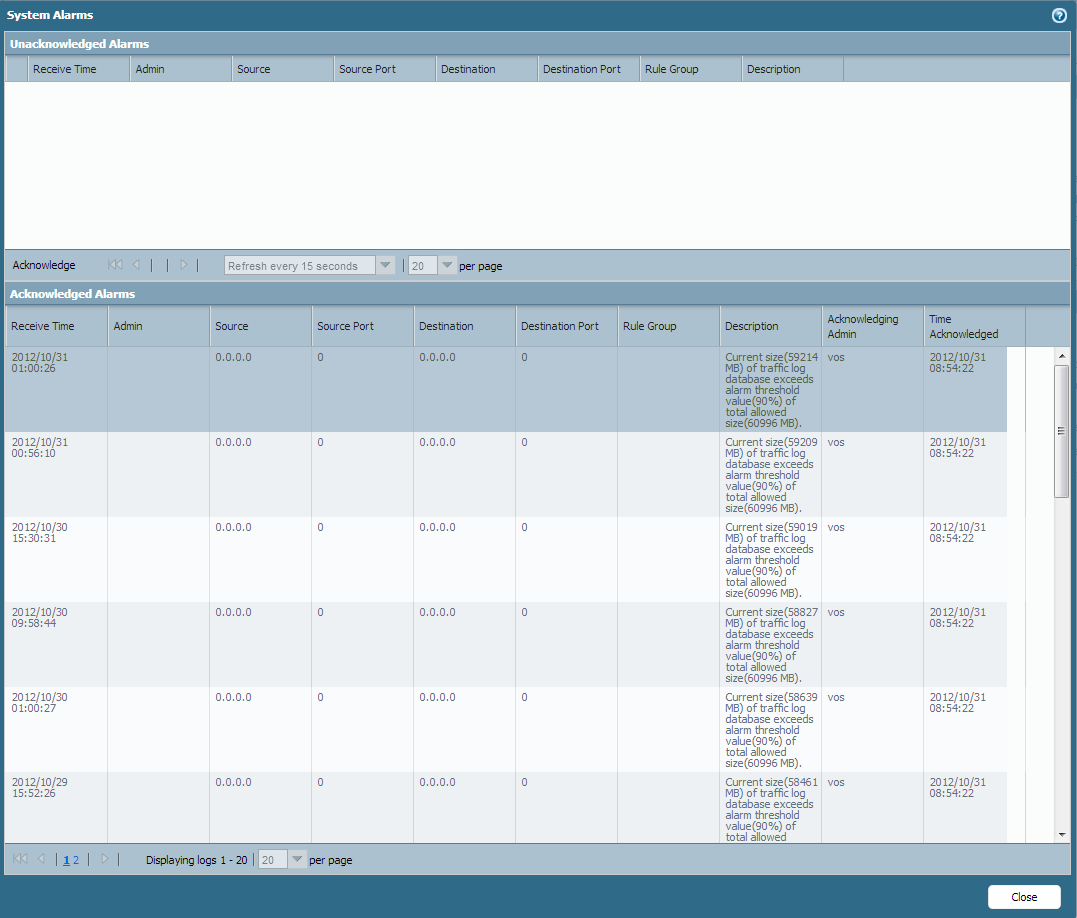Image resolution: width=1077 pixels, height=918 pixels.
Task: Click the Unacknowledged Alarms section header
Action: (537, 43)
